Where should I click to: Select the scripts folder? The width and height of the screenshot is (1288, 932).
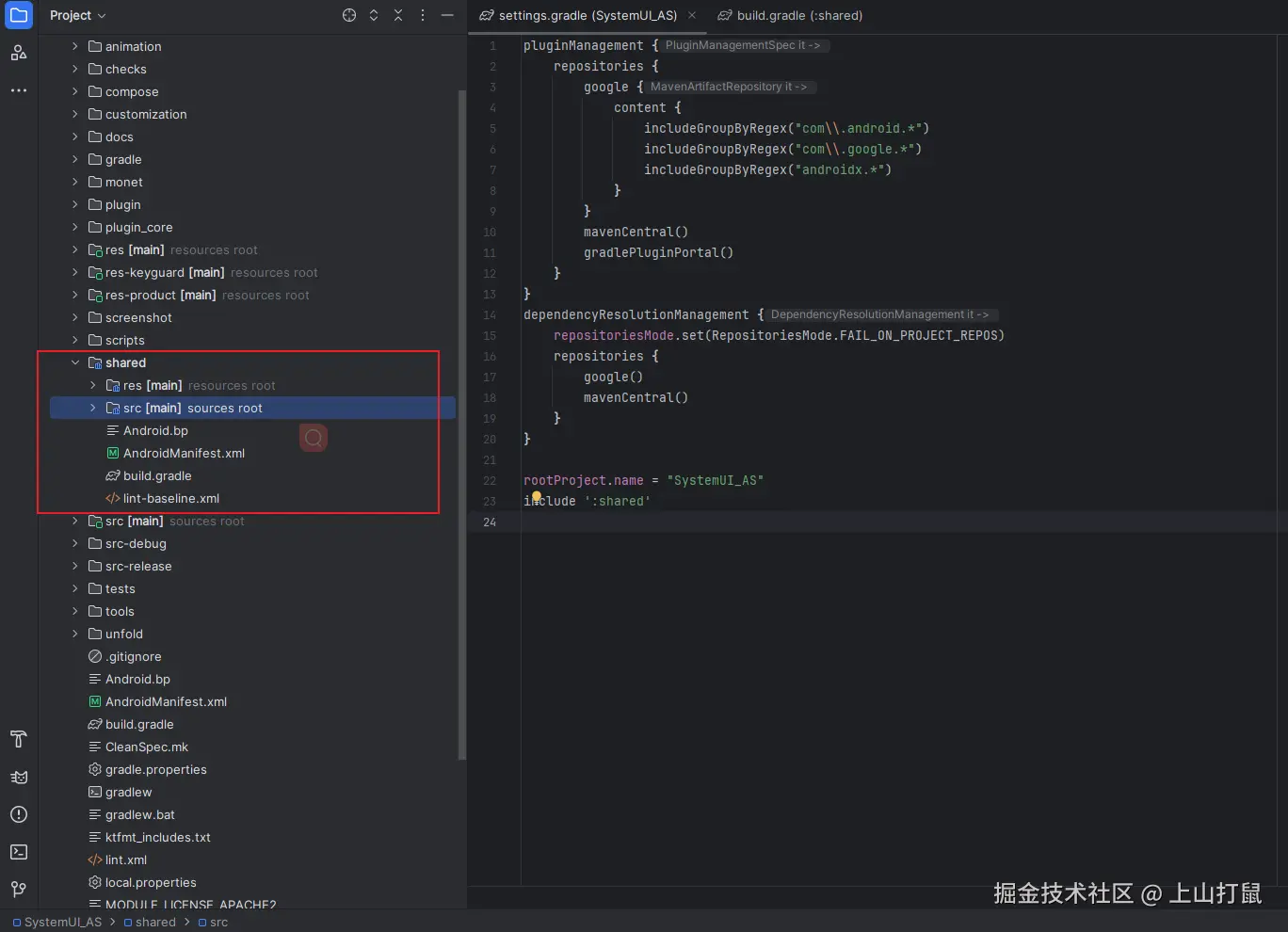tap(125, 340)
